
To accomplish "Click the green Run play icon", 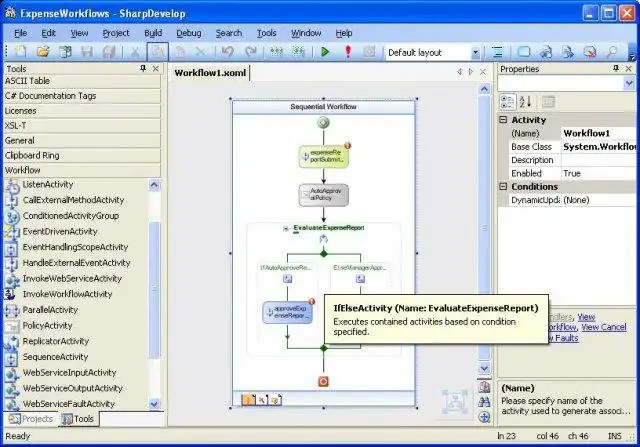I will 325,52.
